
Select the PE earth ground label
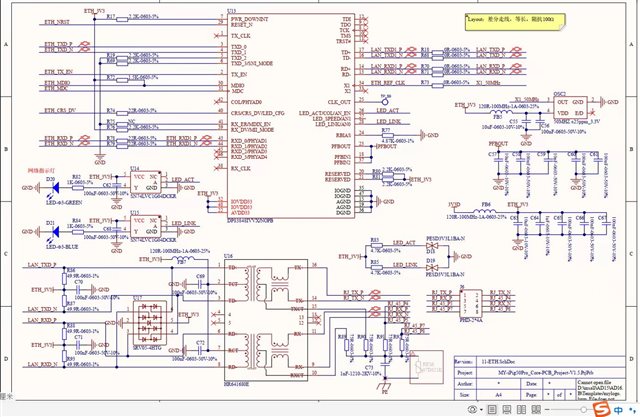(x=384, y=391)
